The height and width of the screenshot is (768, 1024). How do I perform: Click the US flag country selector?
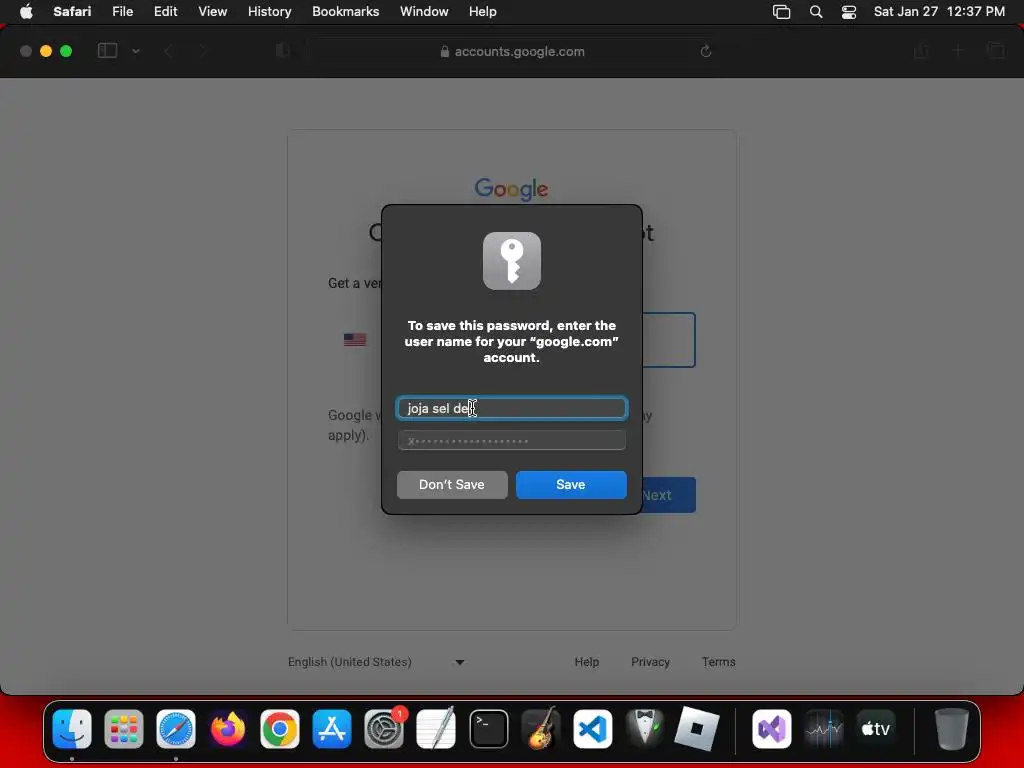(355, 340)
